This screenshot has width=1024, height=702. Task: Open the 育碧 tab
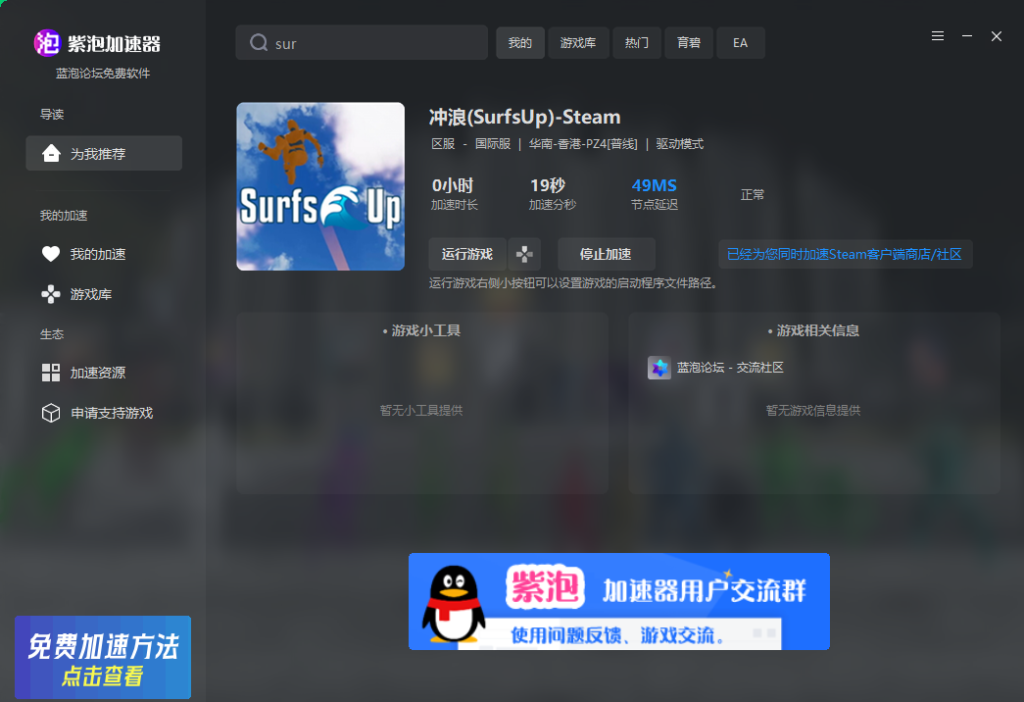point(688,43)
